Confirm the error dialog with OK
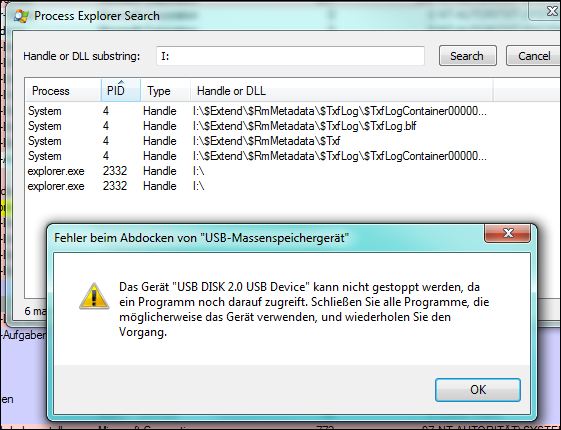The image size is (561, 430). tap(478, 390)
